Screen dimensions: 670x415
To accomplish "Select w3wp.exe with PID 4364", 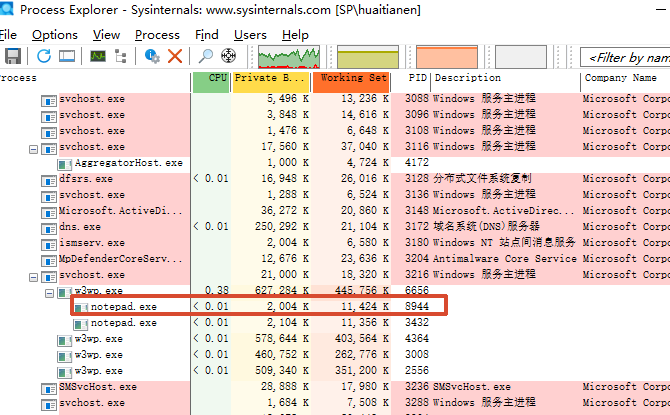I will point(98,339).
